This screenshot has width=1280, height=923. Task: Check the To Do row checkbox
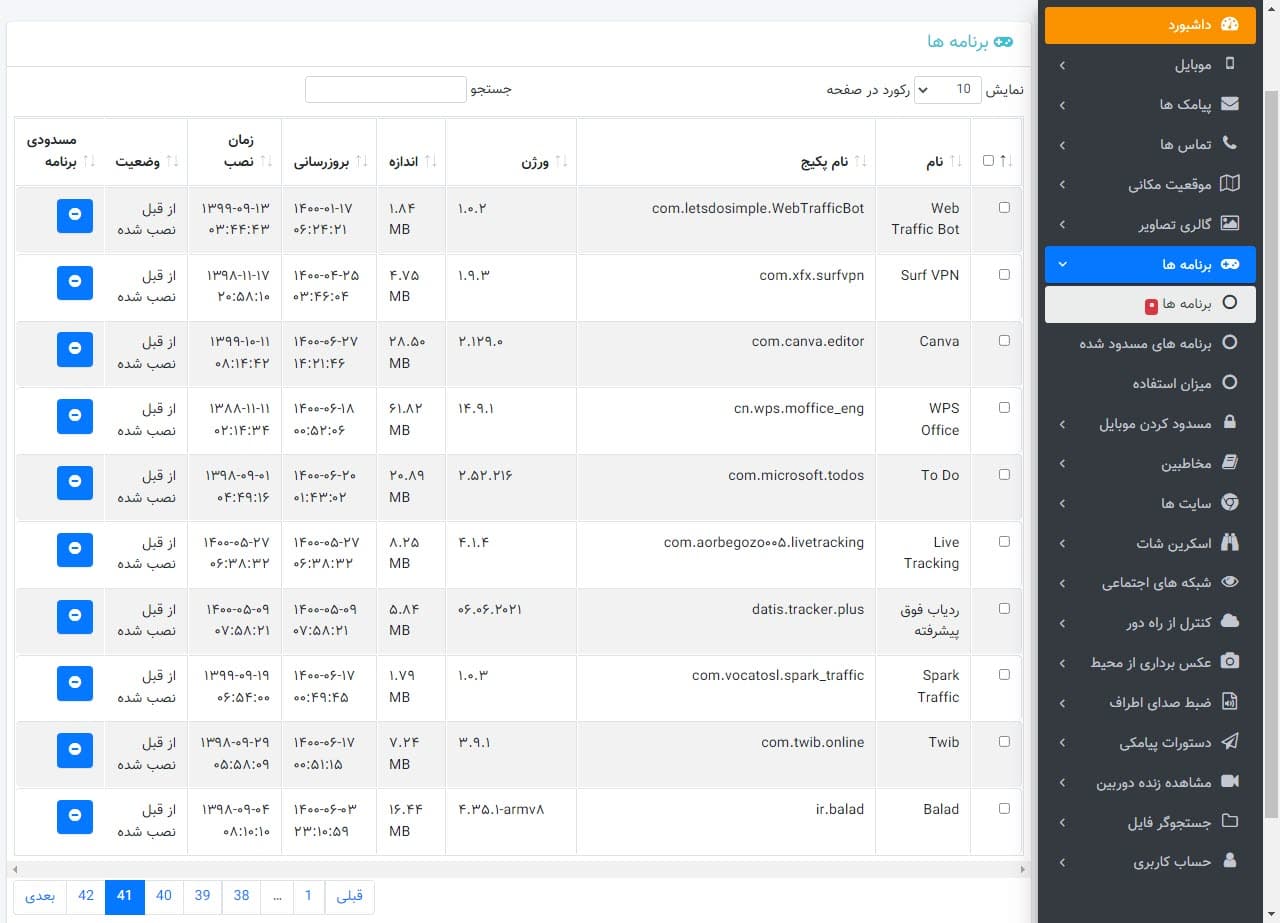tap(1004, 475)
